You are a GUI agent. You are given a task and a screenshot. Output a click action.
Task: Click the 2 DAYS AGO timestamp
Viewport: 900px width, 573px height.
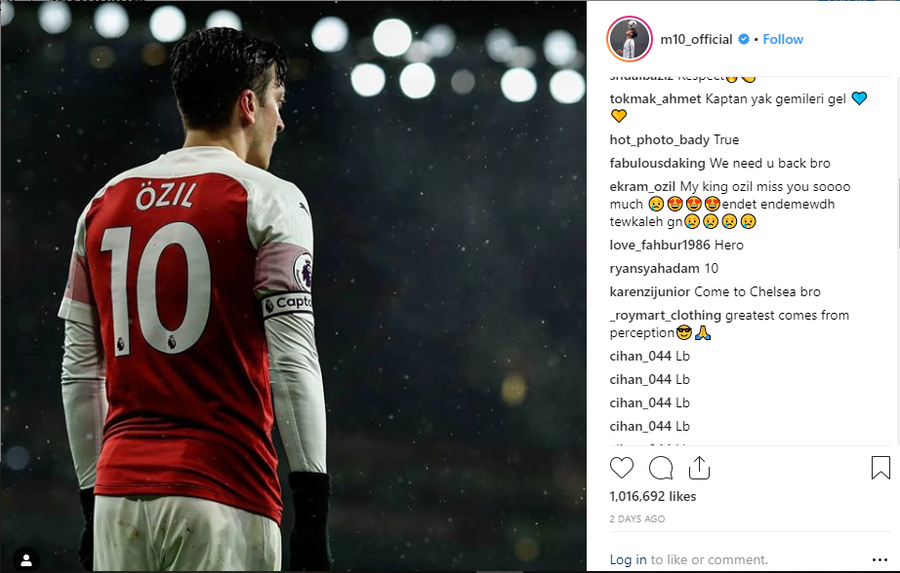[637, 519]
